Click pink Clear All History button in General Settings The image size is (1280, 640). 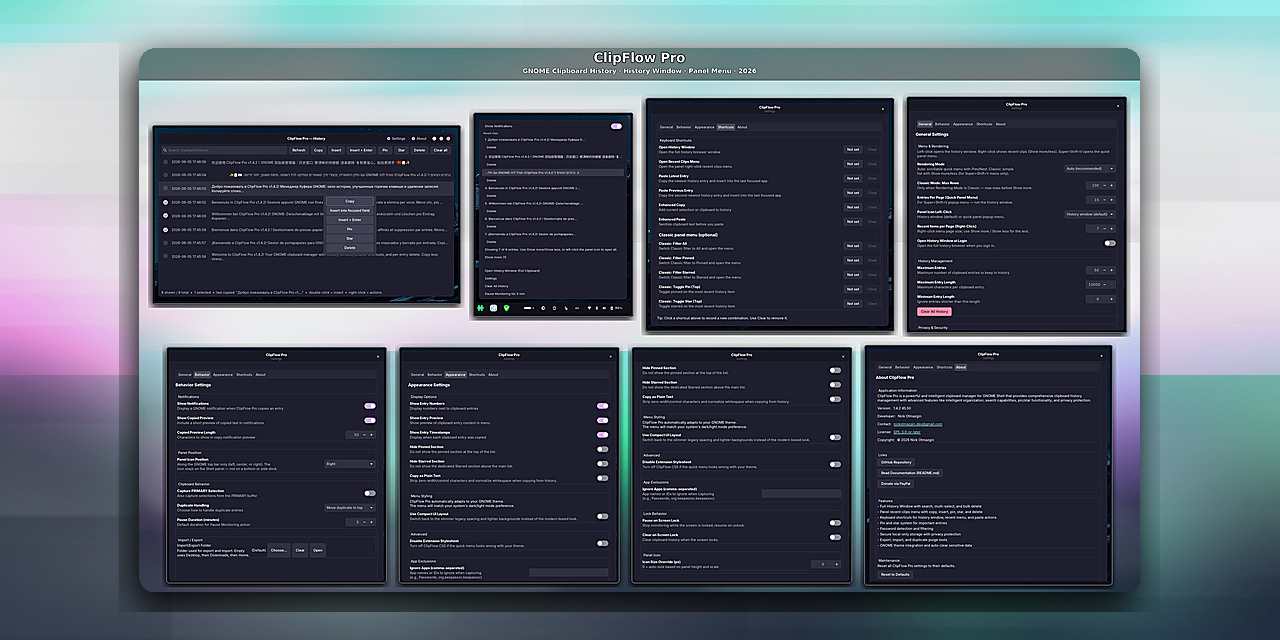pos(935,311)
